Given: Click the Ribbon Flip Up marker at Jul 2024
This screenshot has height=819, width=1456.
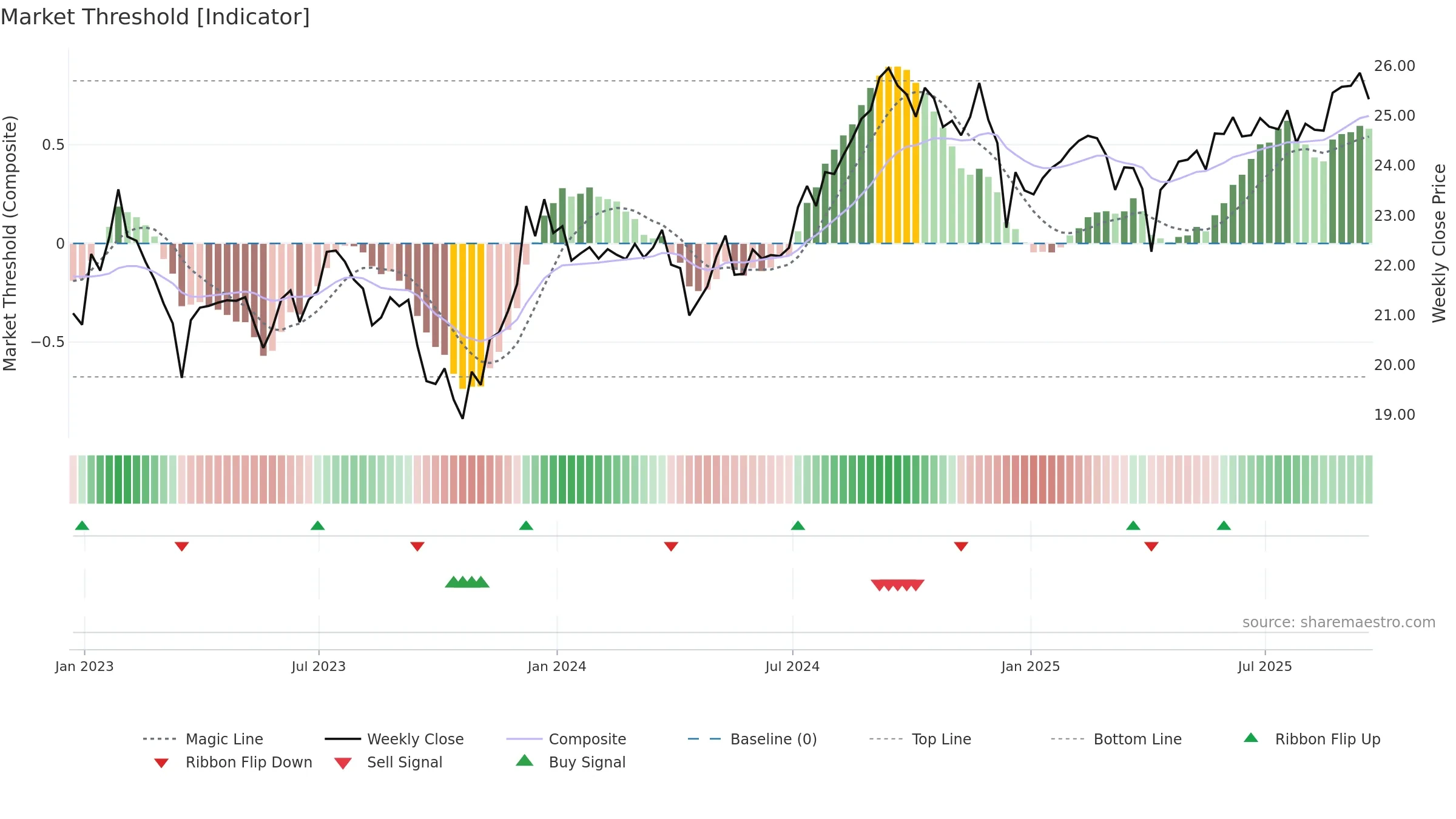Looking at the screenshot, I should [x=798, y=525].
